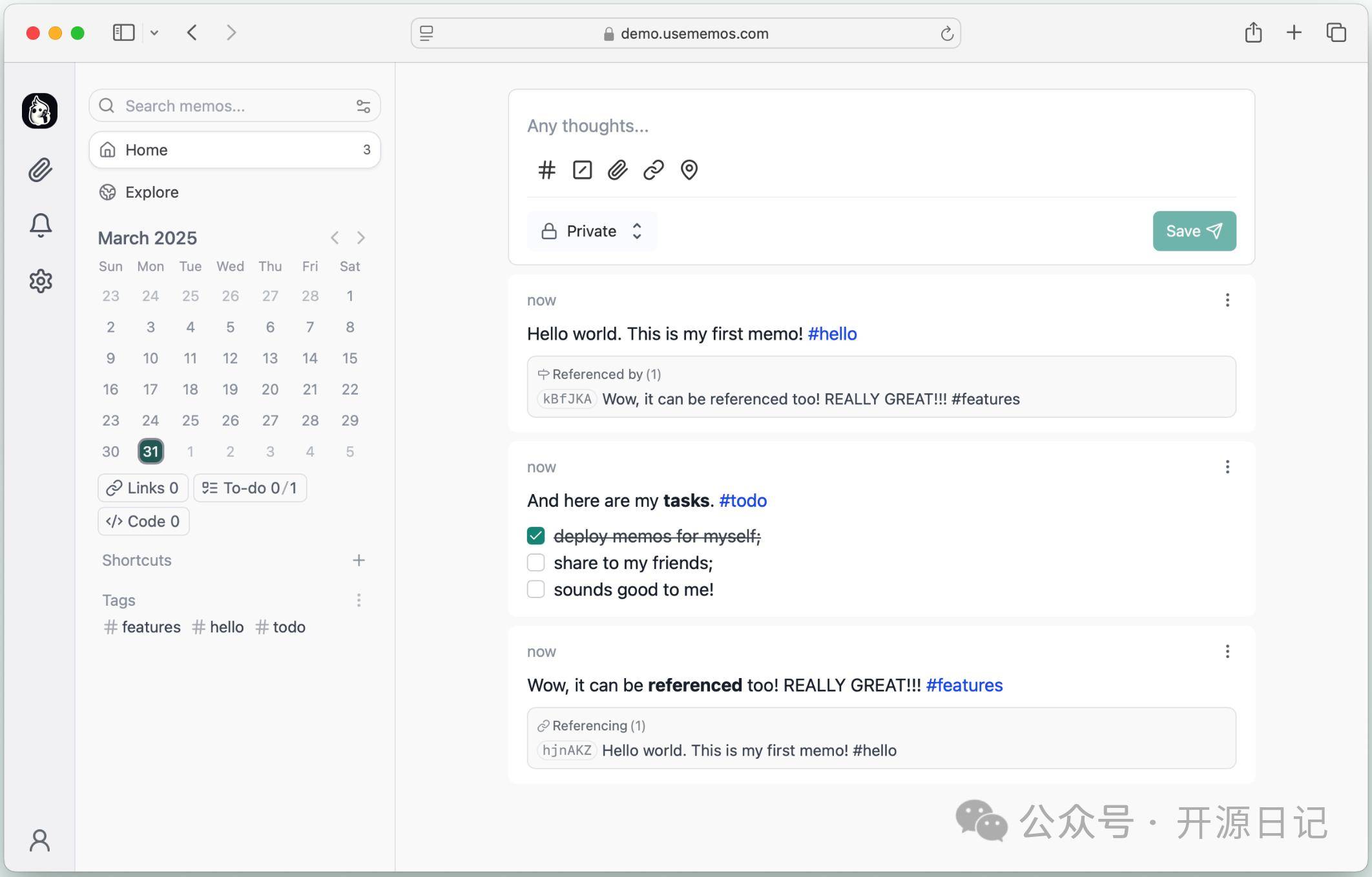Click the markdown checkbox icon in editor toolbar
1372x877 pixels.
click(582, 170)
